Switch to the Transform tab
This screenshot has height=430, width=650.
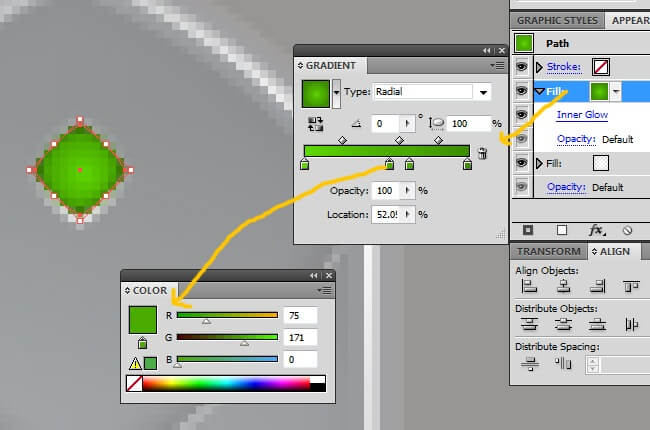(548, 252)
